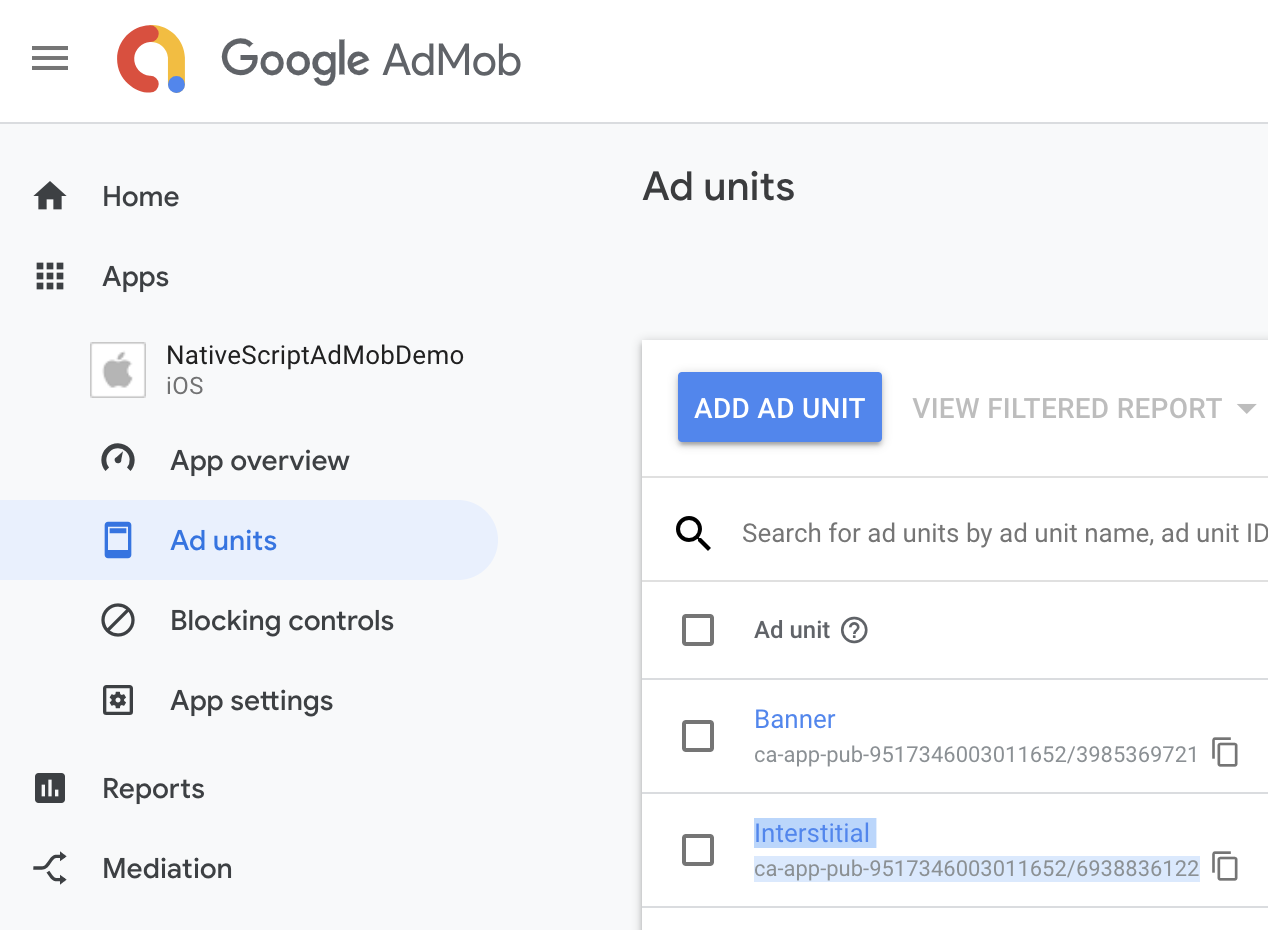Expand the View Filtered Report dropdown arrow

[1246, 408]
